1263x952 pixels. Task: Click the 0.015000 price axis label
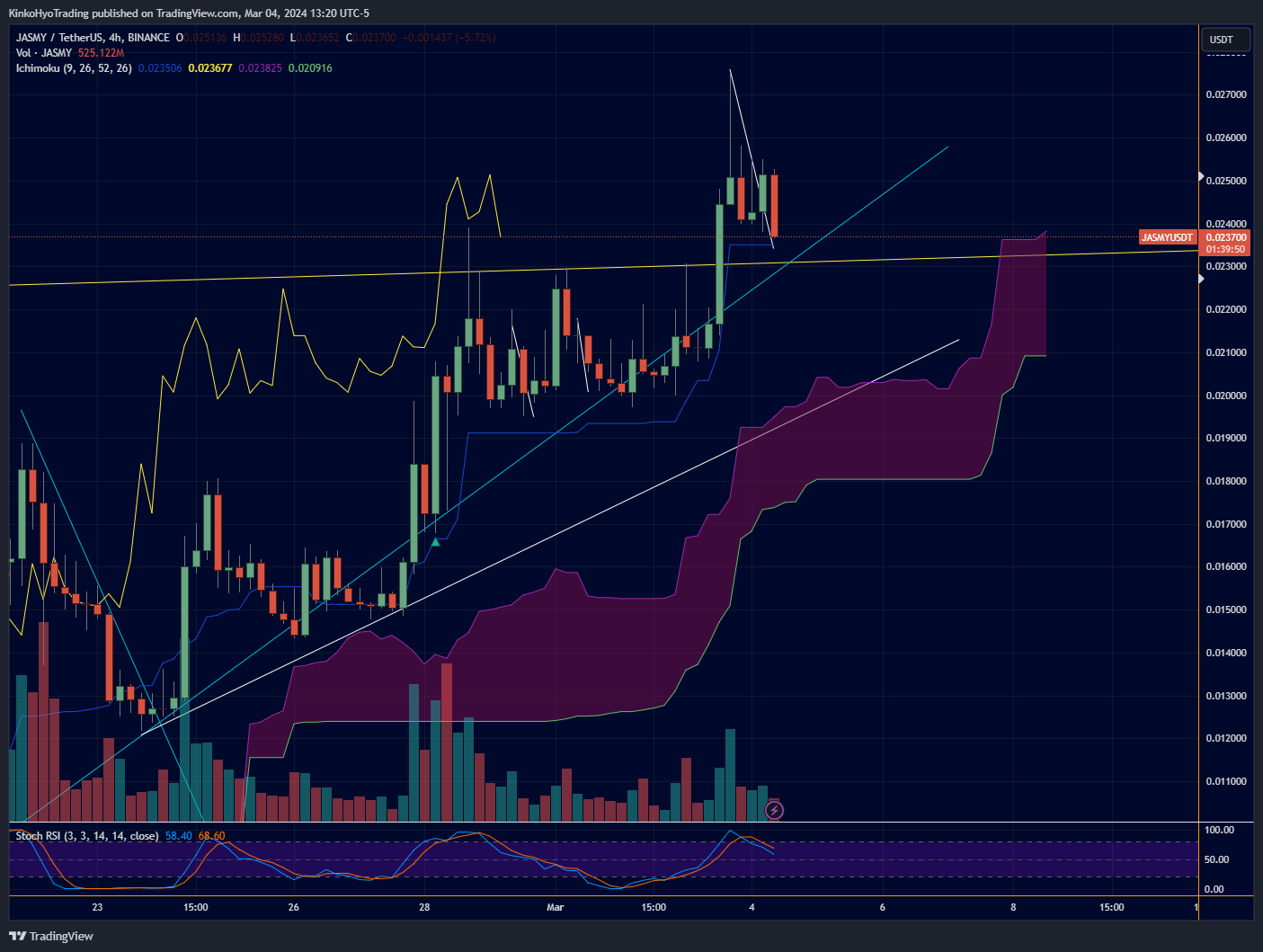(1226, 609)
